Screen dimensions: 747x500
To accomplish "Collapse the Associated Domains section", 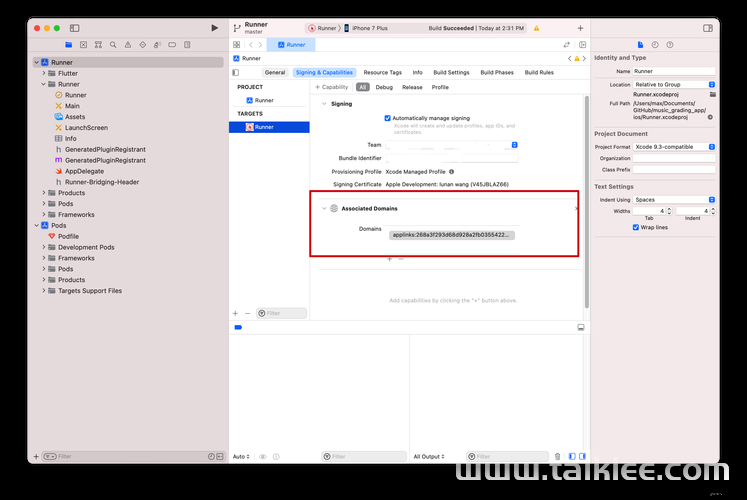I will point(324,209).
